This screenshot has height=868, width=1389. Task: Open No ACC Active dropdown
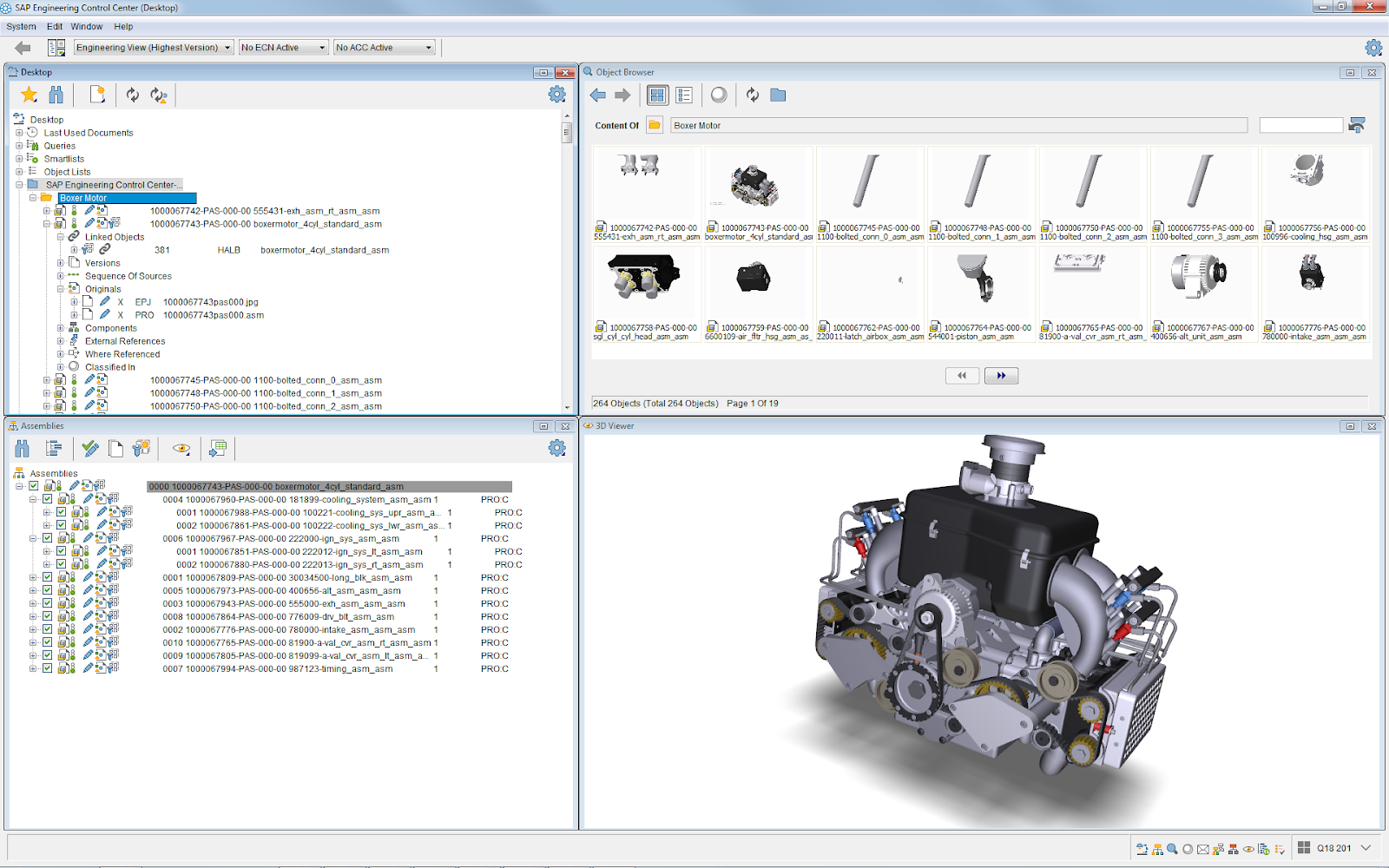[384, 48]
